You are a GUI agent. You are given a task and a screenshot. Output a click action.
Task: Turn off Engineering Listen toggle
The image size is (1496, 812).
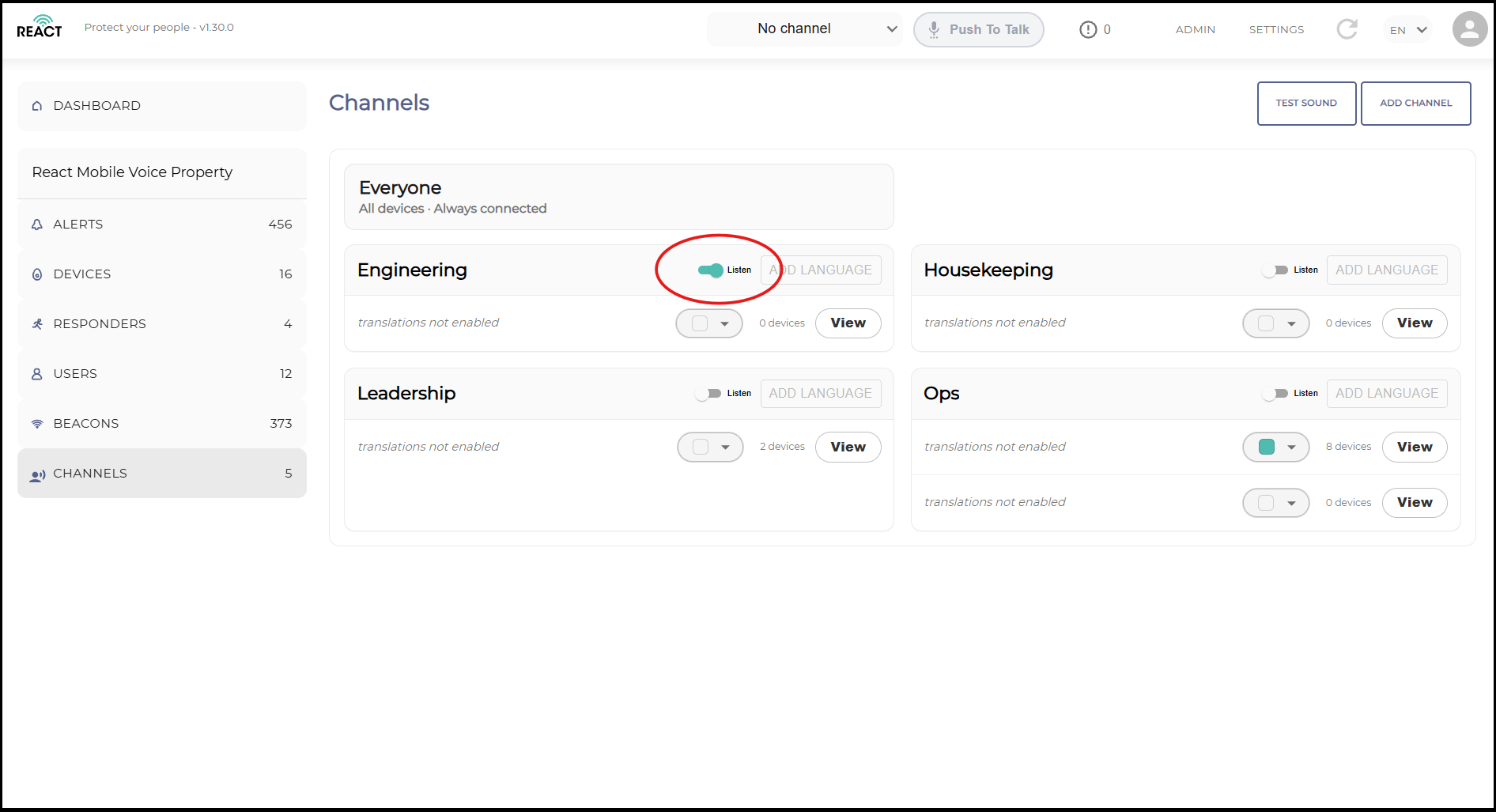710,270
